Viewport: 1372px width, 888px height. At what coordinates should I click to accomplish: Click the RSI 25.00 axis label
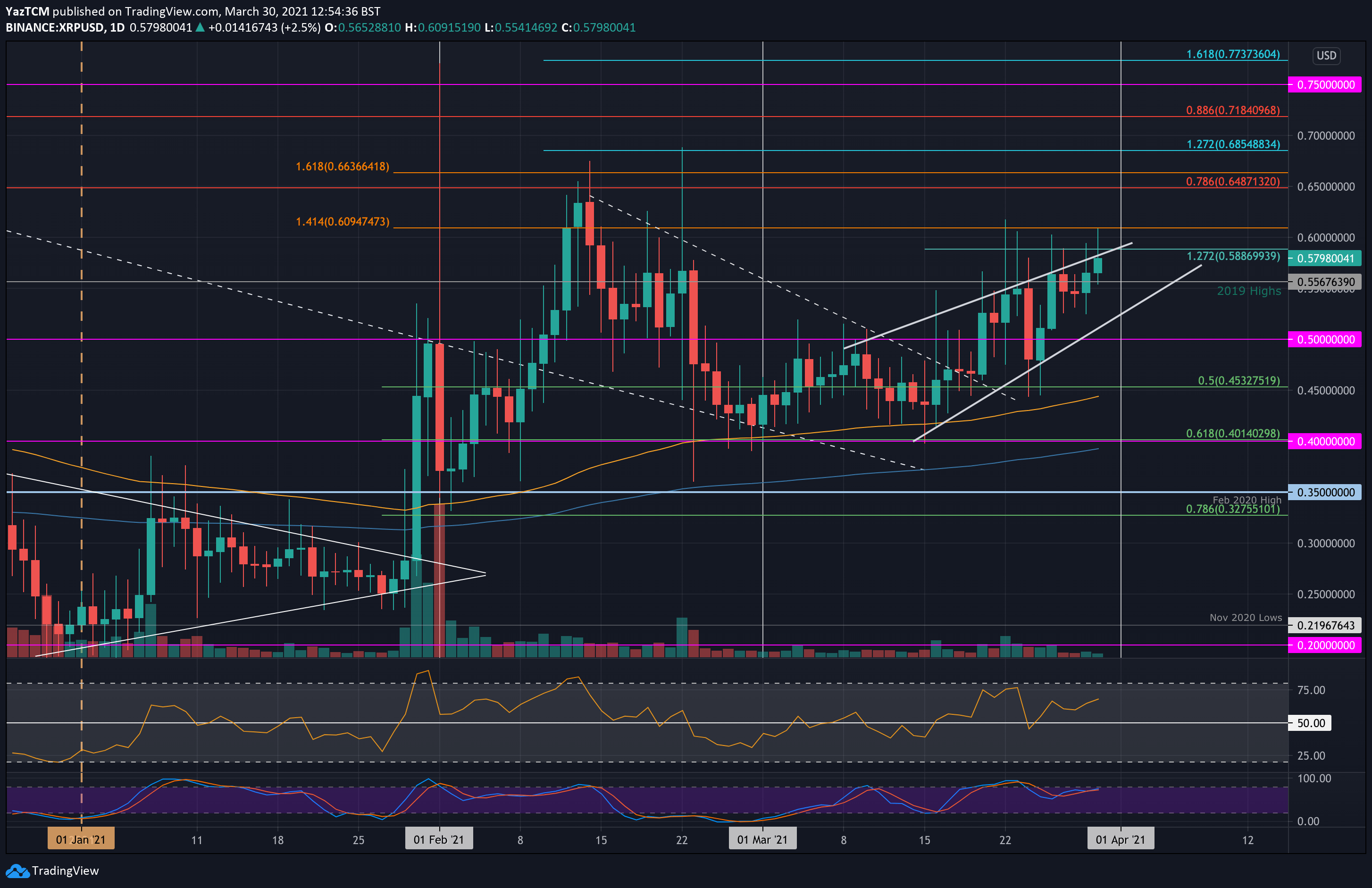click(1311, 755)
